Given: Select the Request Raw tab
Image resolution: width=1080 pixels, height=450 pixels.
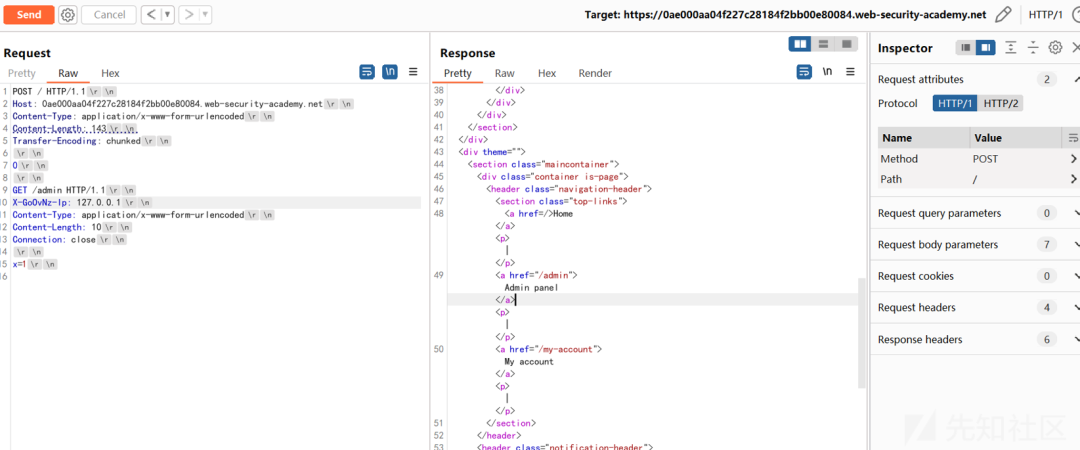Looking at the screenshot, I should point(68,73).
